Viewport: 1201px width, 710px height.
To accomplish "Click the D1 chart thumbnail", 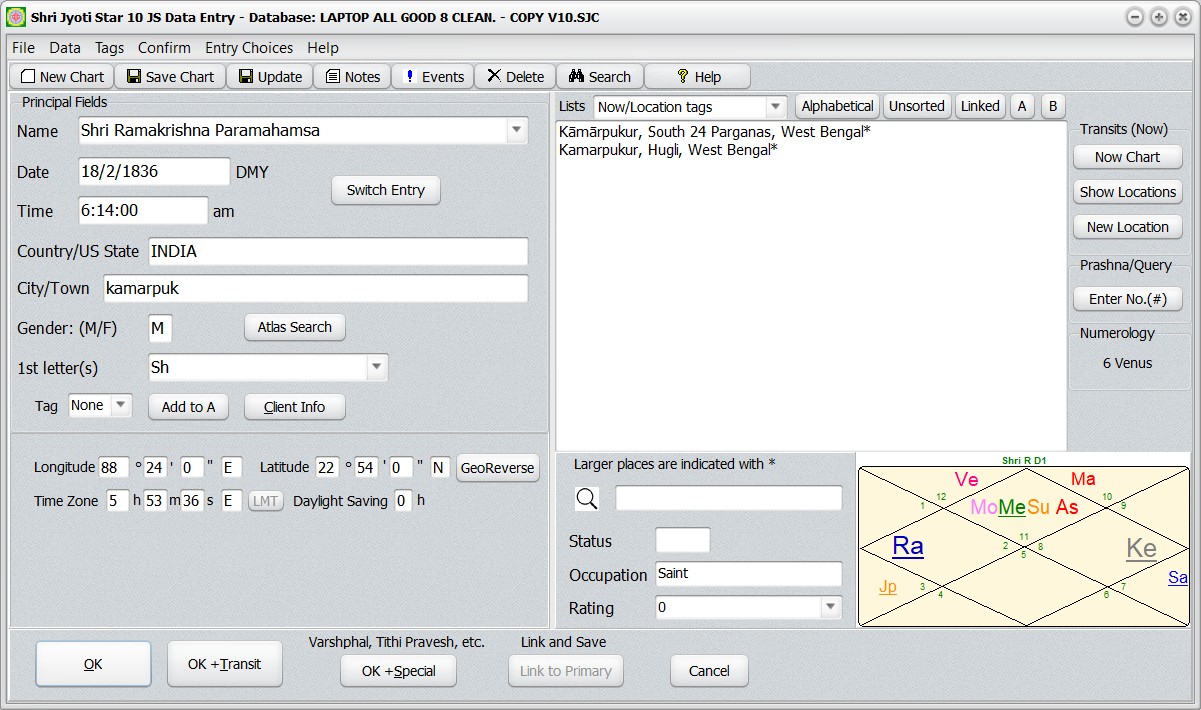I will tap(1024, 546).
